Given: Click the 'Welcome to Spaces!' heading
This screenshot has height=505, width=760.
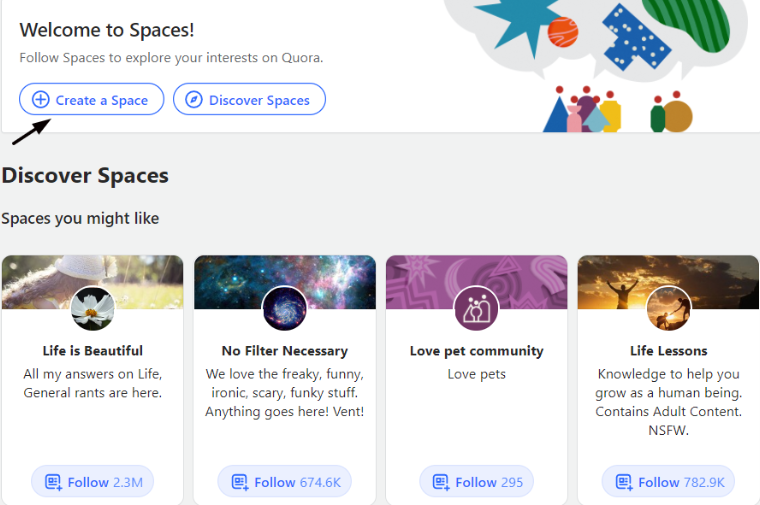Looking at the screenshot, I should coord(107,30).
